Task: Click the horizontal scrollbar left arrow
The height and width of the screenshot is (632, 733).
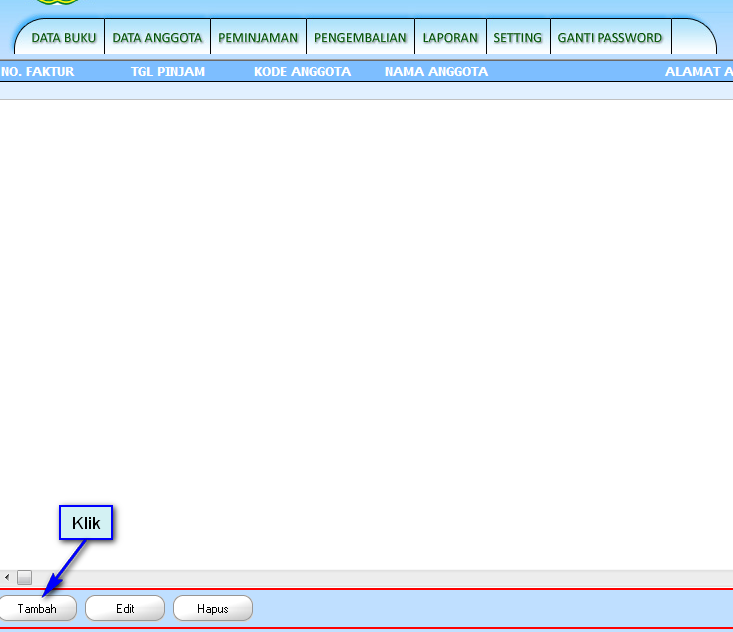Action: pos(7,578)
